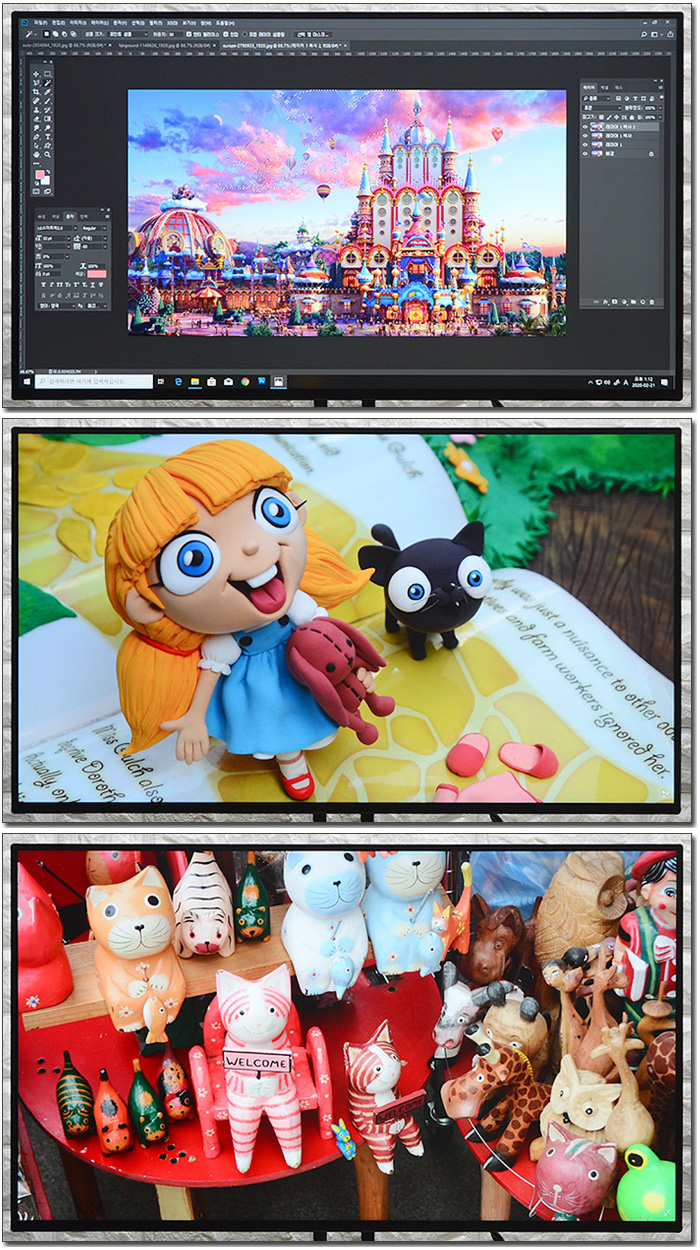
Task: Select the Eraser tool
Action: pyautogui.click(x=36, y=118)
